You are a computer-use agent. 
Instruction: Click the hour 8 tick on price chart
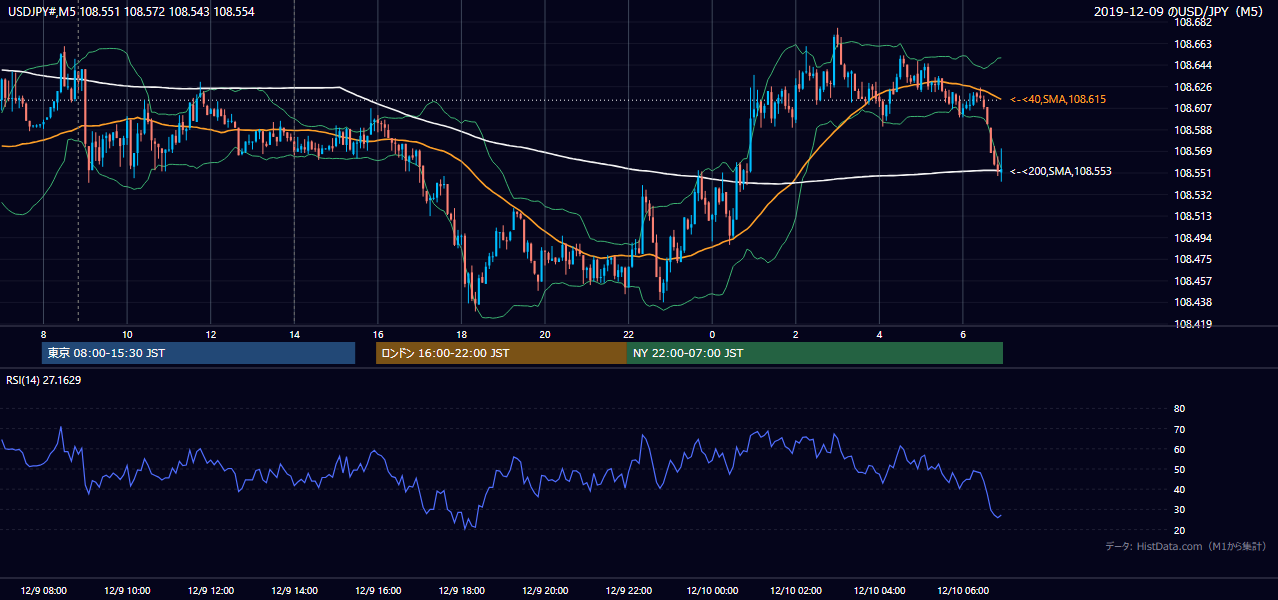43,334
